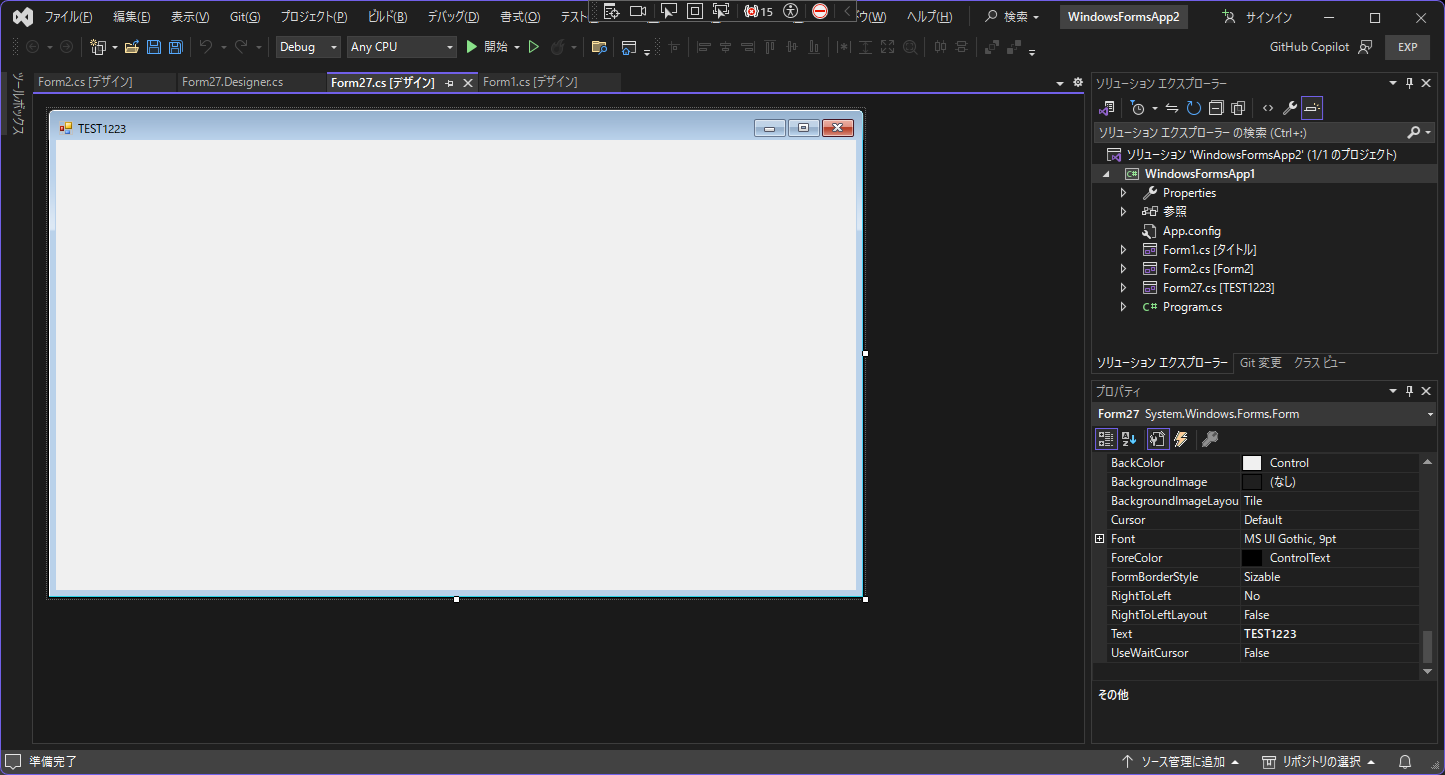The image size is (1445, 775).
Task: Show Events in the Properties window
Action: (x=1181, y=438)
